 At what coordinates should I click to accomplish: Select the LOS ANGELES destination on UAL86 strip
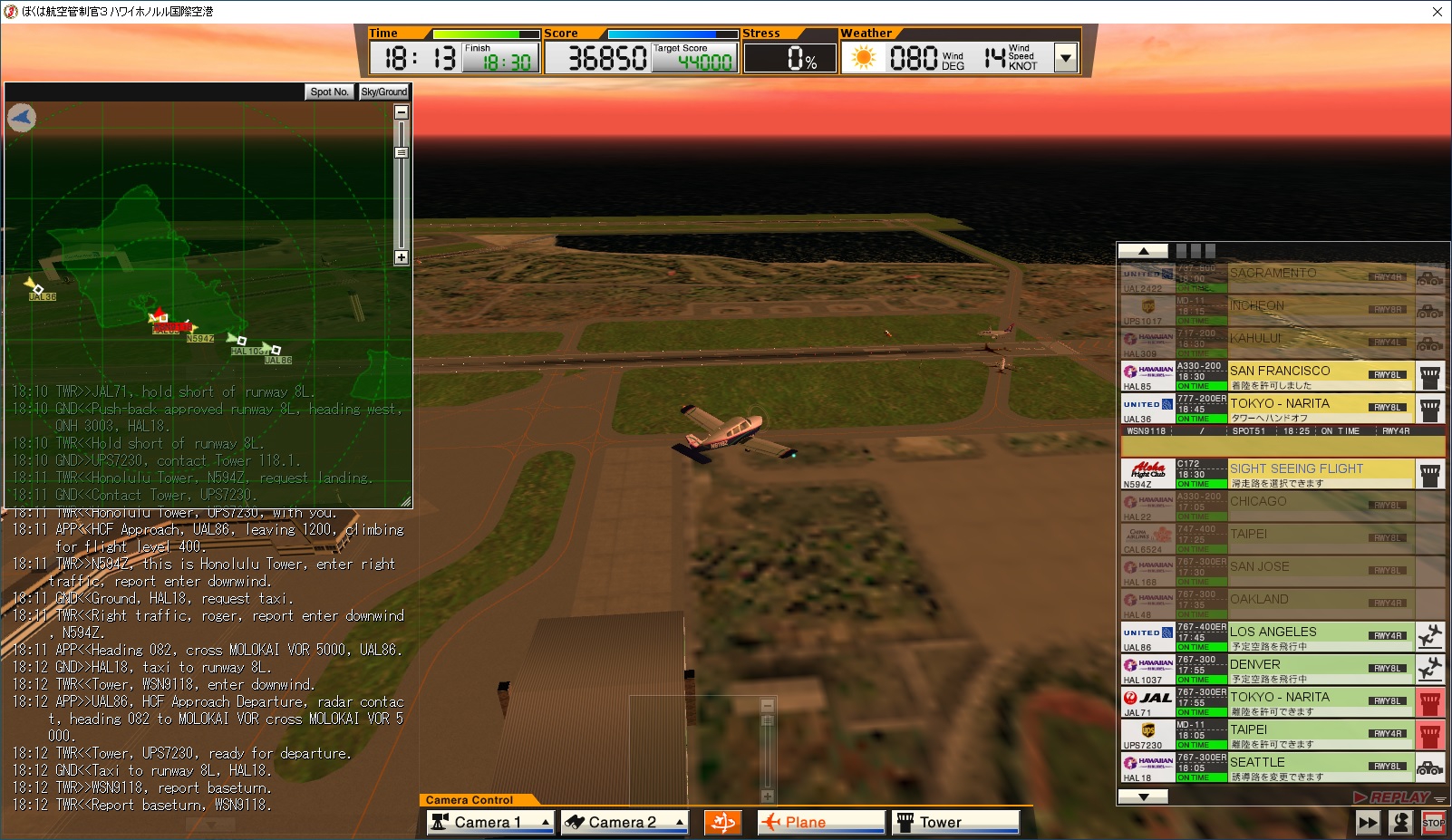pos(1273,632)
